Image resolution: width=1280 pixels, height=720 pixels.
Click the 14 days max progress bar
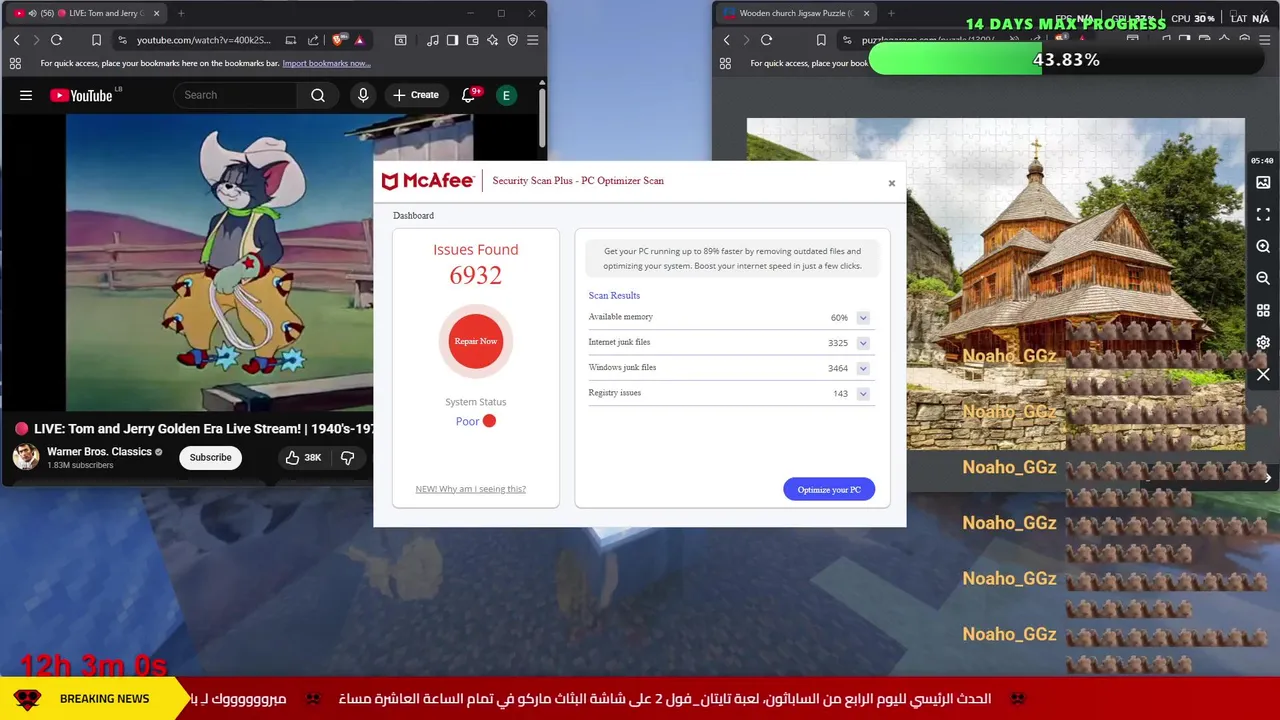pos(1066,60)
